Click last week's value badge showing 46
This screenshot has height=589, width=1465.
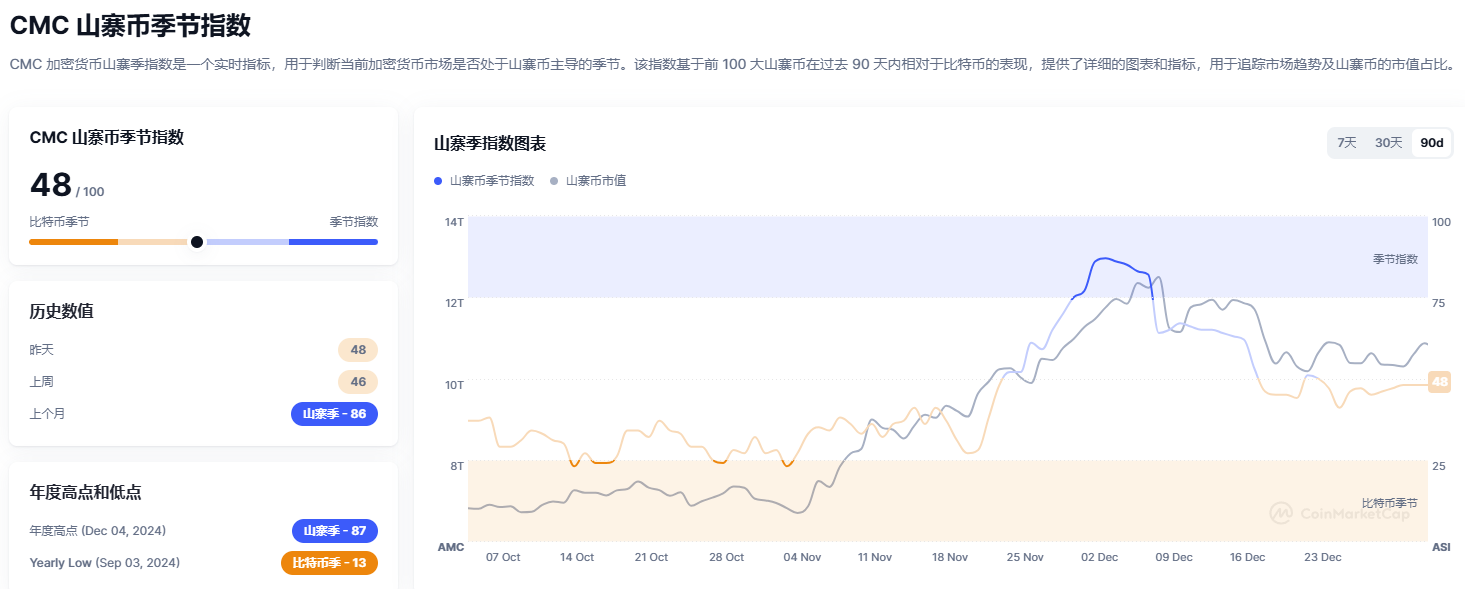click(x=358, y=381)
